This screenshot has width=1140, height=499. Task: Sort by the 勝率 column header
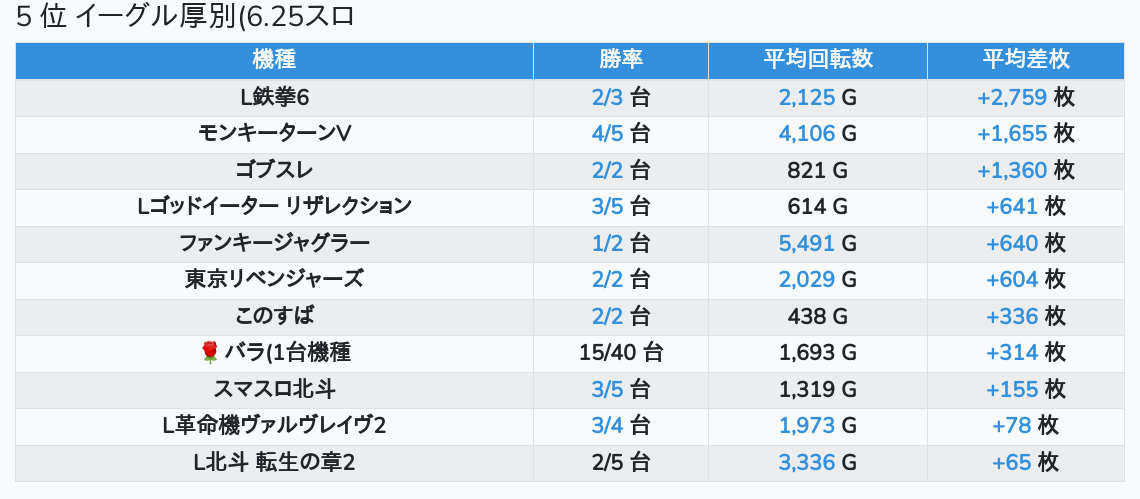pyautogui.click(x=621, y=60)
